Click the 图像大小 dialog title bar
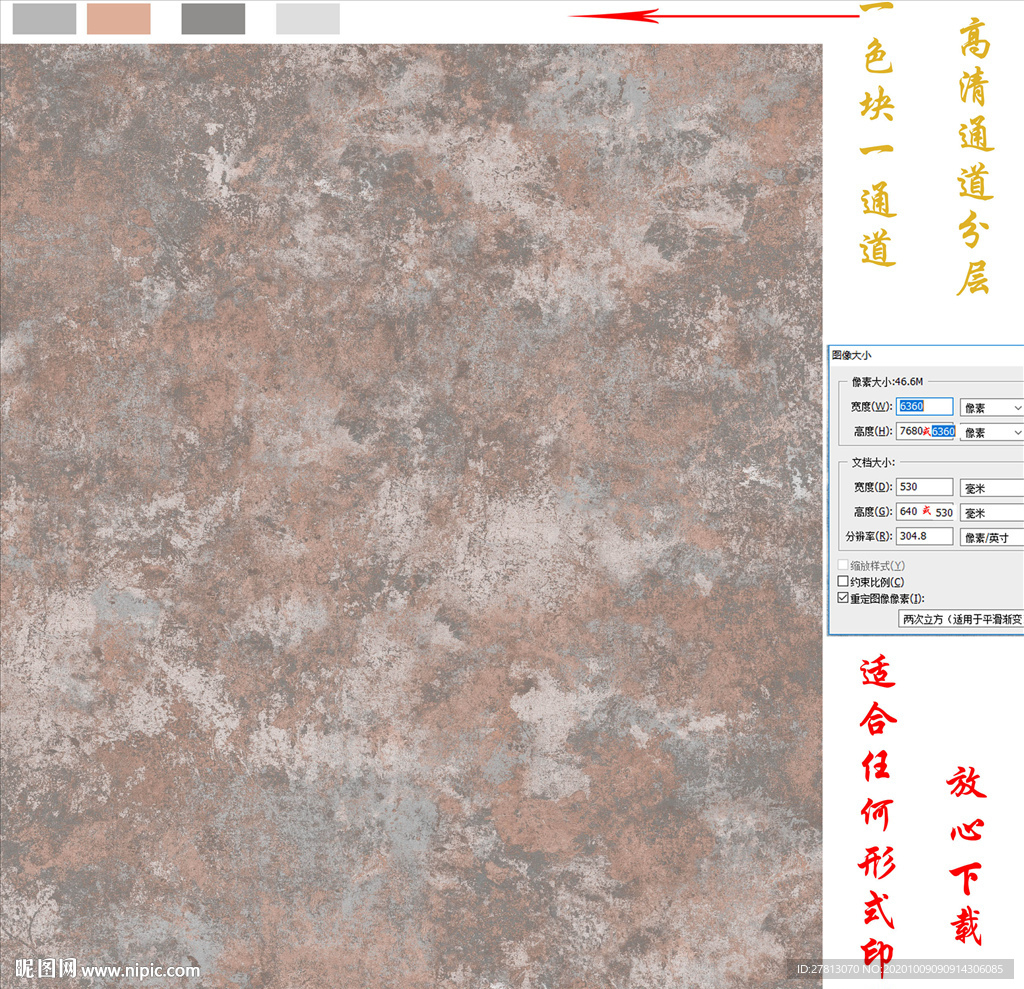Image resolution: width=1024 pixels, height=989 pixels. pyautogui.click(x=926, y=355)
